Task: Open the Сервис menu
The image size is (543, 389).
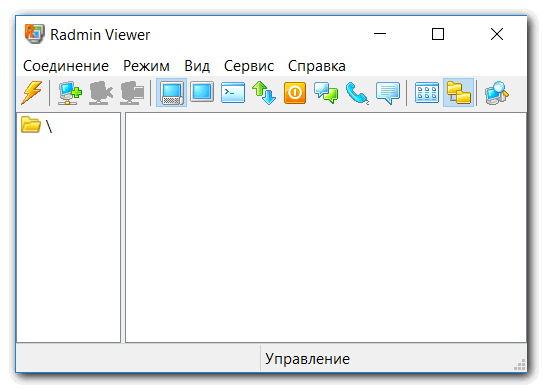Action: pos(249,66)
